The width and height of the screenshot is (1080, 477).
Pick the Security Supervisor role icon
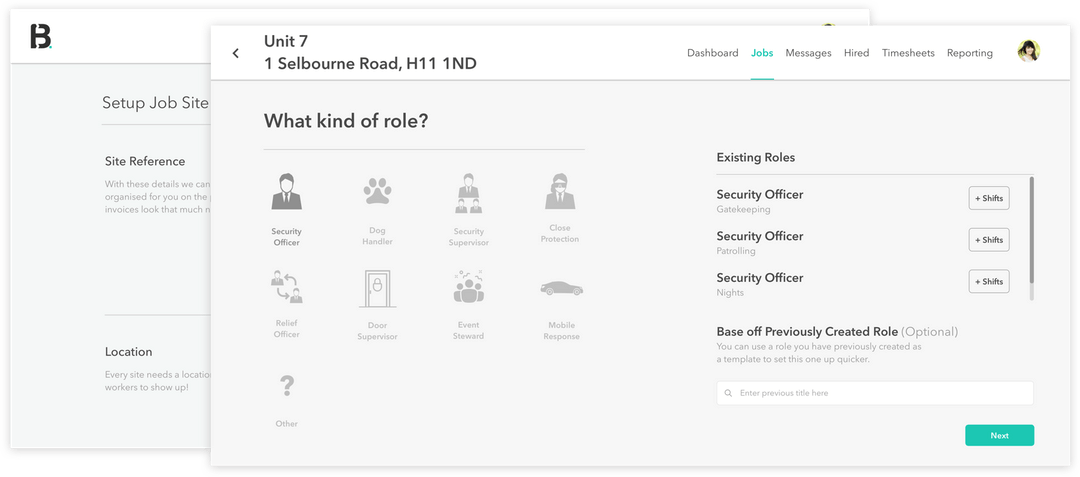coord(468,192)
